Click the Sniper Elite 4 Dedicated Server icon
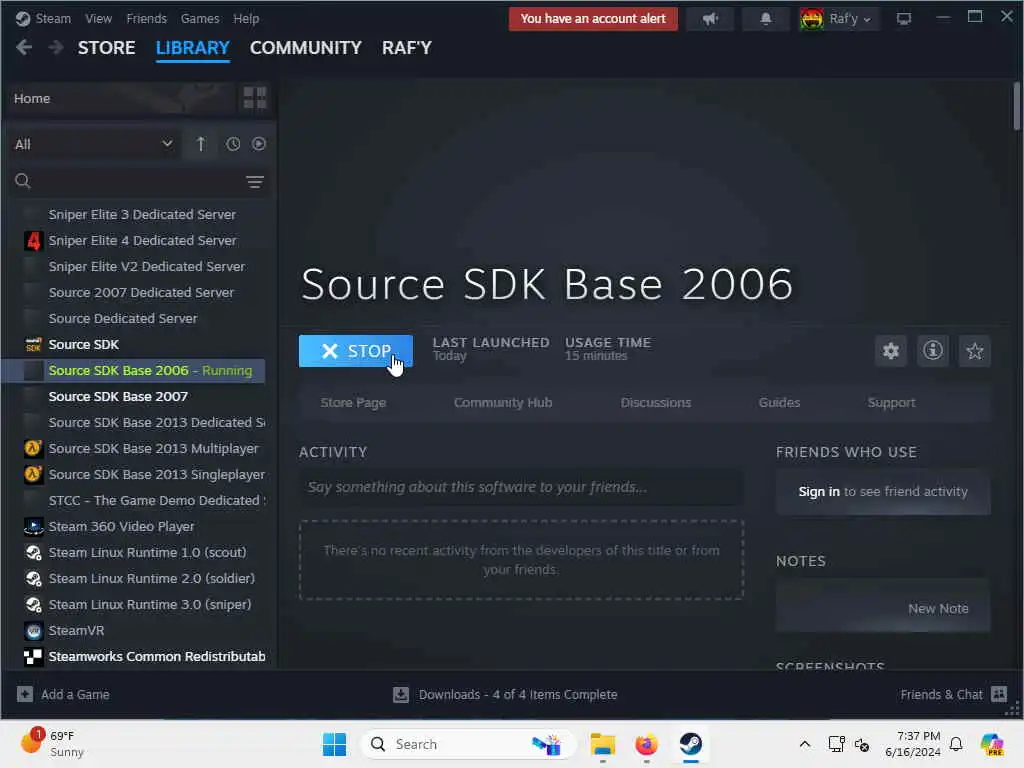This screenshot has height=768, width=1024. [x=33, y=241]
